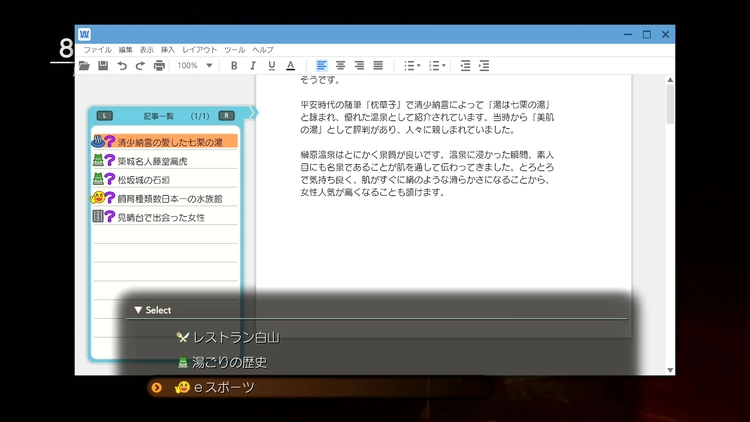Click the document paragraph starting 平安時代の随筆

point(427,117)
